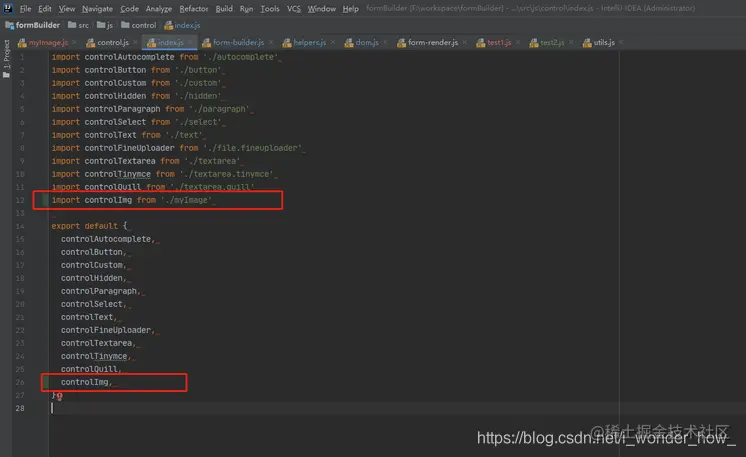Select control folder breadcrumb
This screenshot has height=457, width=746.
click(x=138, y=25)
